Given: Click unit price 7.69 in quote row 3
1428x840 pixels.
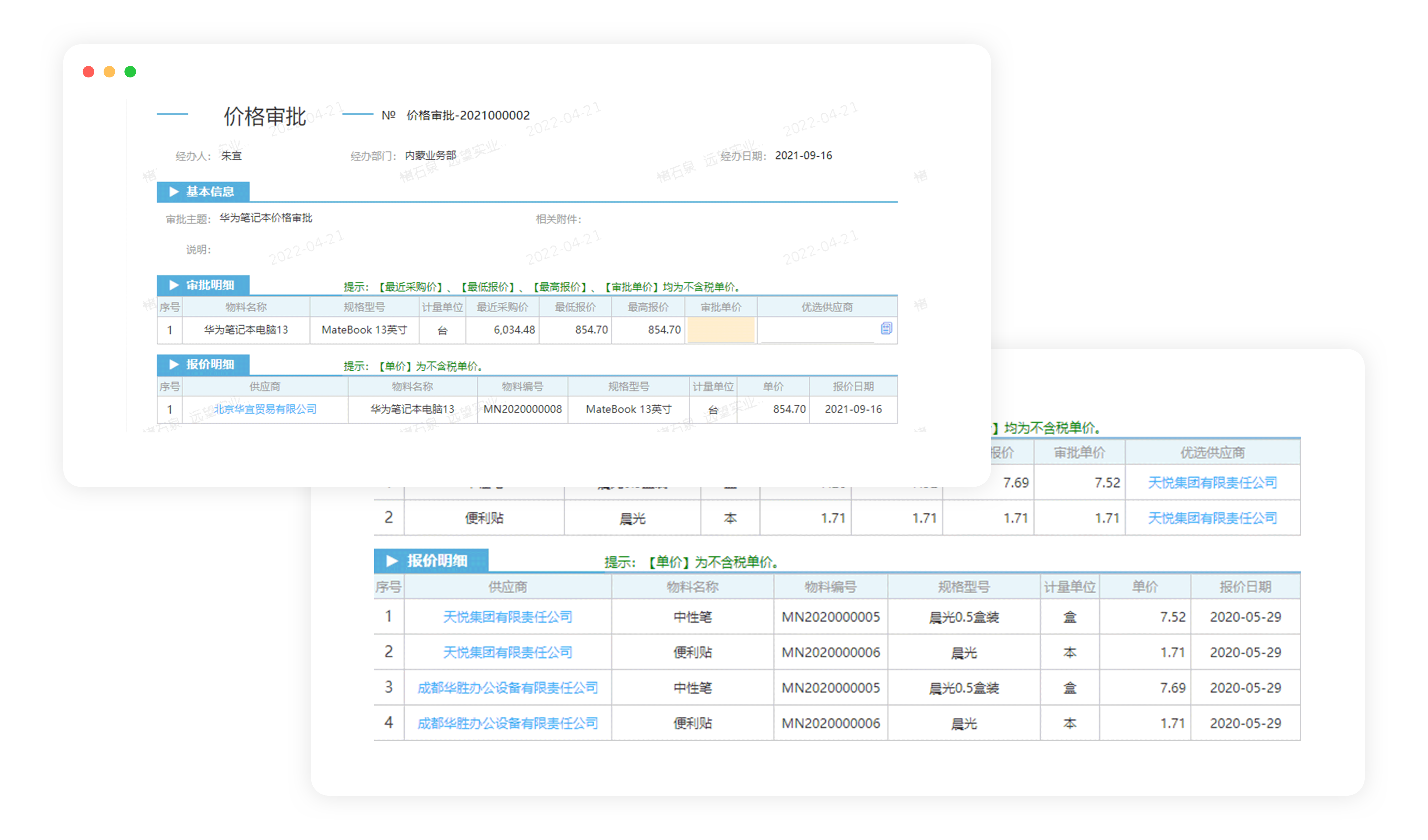Looking at the screenshot, I should [x=1172, y=688].
